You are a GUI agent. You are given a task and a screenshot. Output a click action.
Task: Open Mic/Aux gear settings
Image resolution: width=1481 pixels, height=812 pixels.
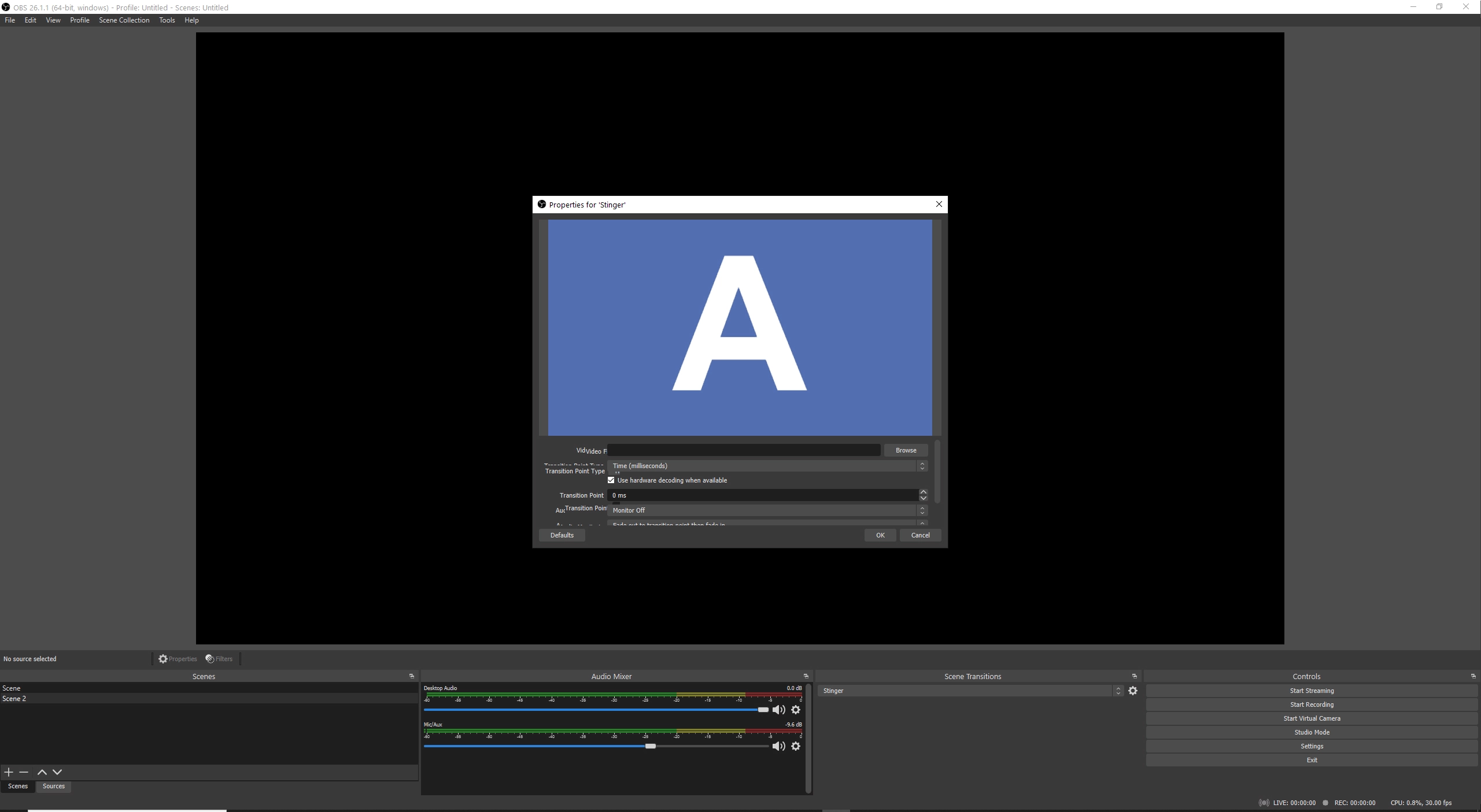[796, 746]
